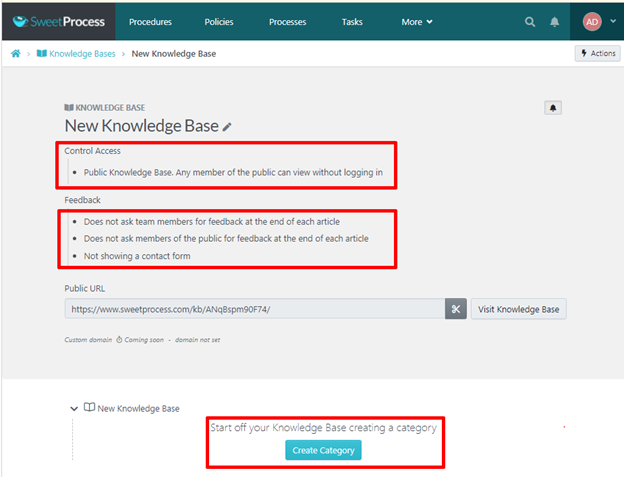The height and width of the screenshot is (477, 624).
Task: Click the Actions button
Action: [597, 53]
